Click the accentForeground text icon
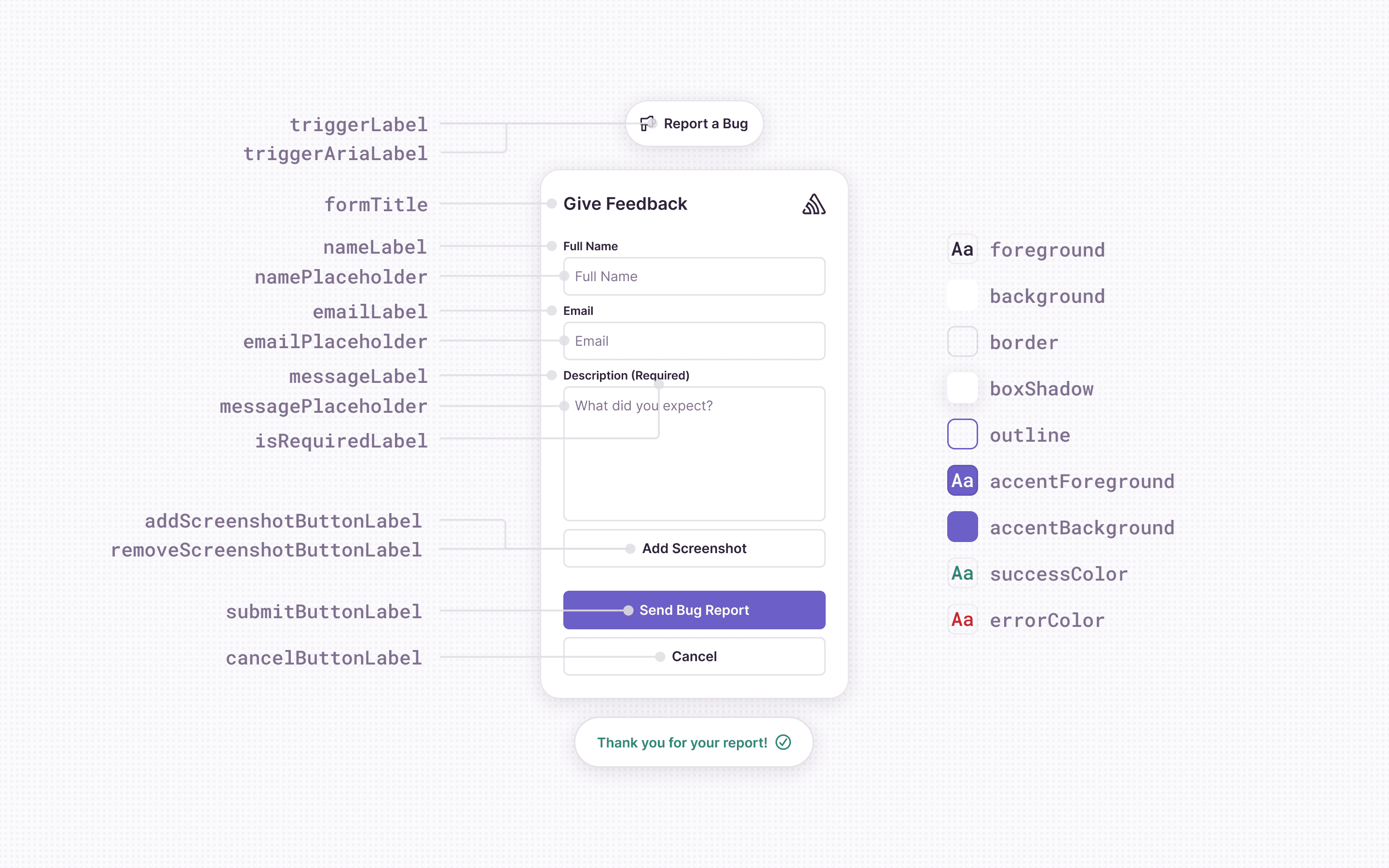 (x=962, y=480)
